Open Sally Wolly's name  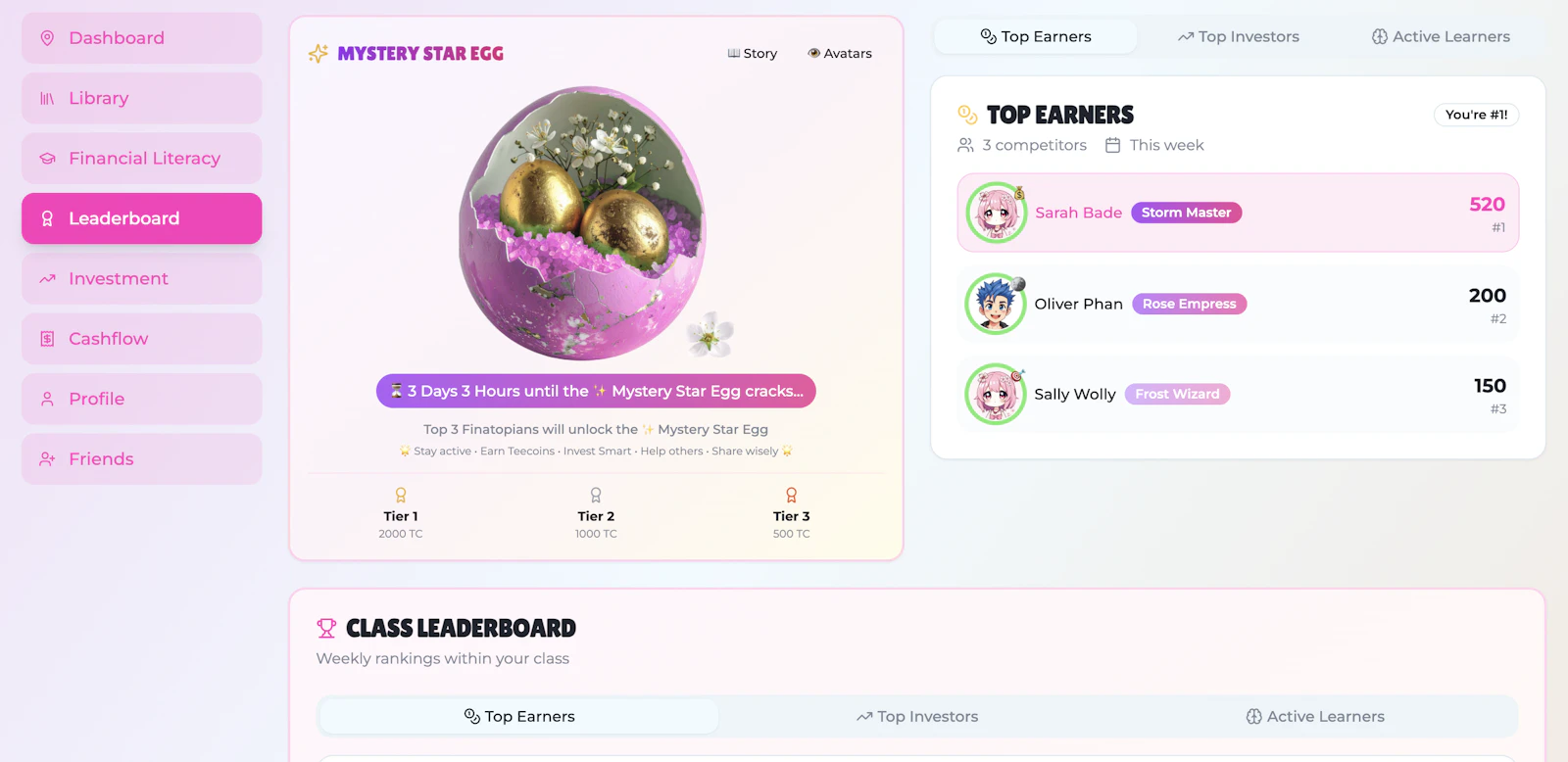(x=1075, y=394)
